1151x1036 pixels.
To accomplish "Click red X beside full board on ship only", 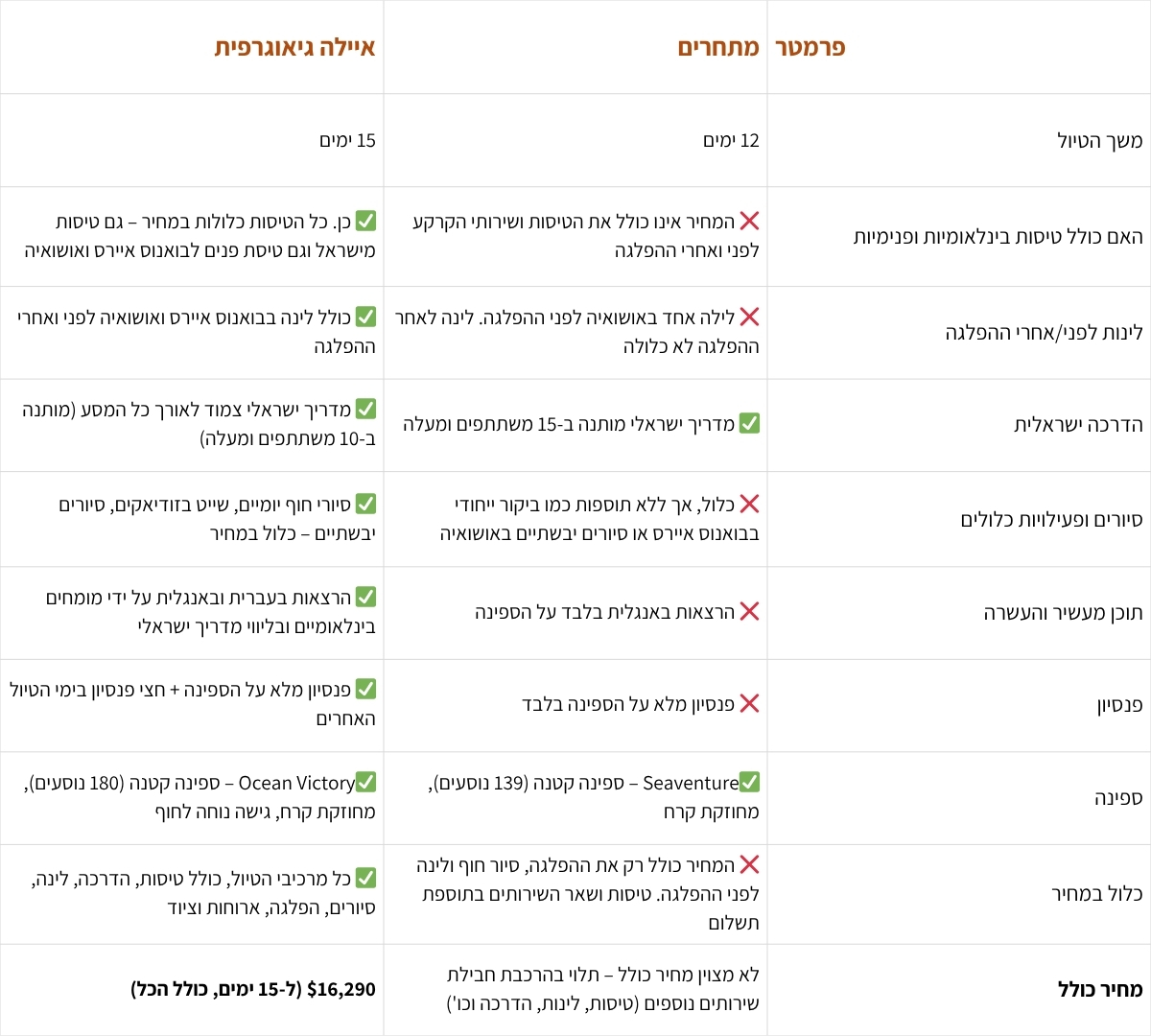I will pyautogui.click(x=749, y=704).
